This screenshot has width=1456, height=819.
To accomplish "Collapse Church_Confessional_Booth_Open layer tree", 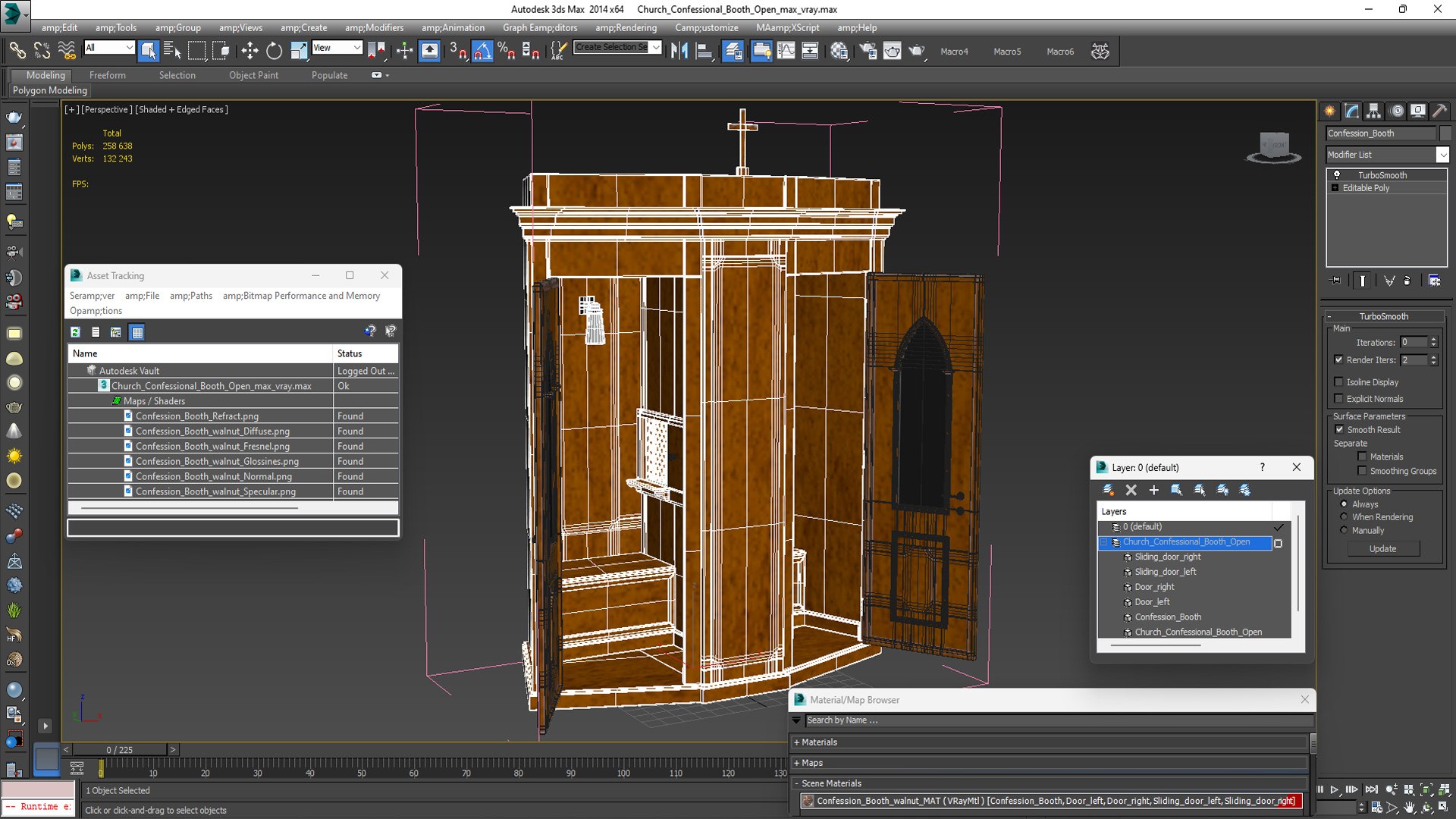I will point(1105,542).
